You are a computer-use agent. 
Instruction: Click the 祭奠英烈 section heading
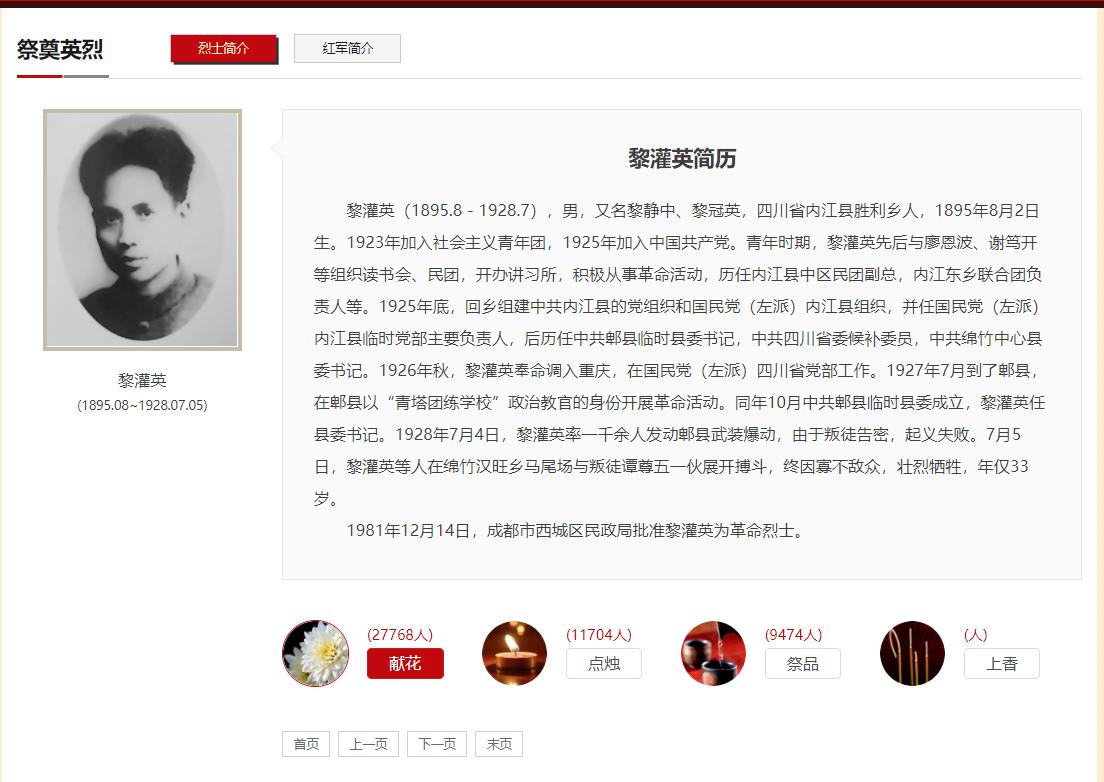61,49
